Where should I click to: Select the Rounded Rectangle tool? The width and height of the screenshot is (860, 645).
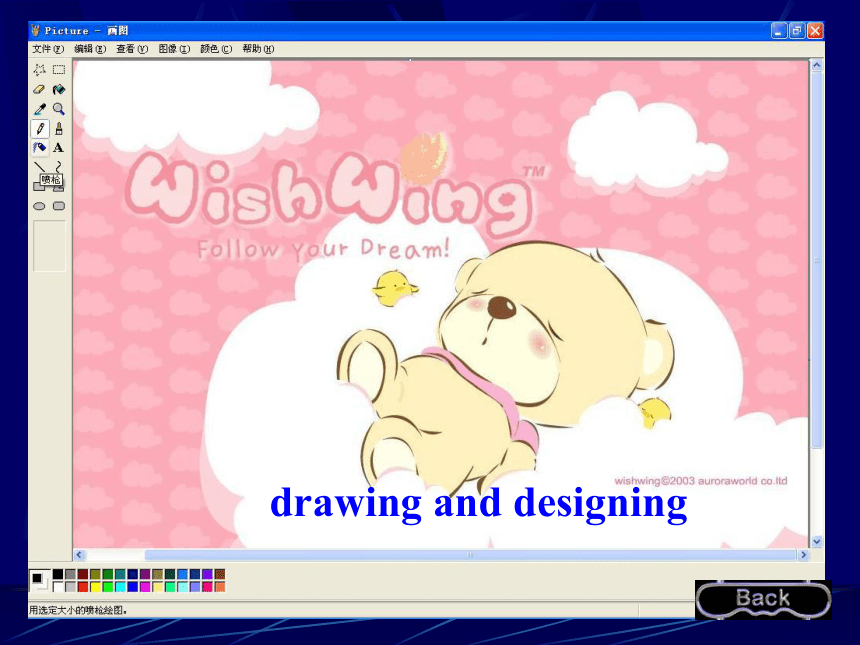pyautogui.click(x=59, y=206)
